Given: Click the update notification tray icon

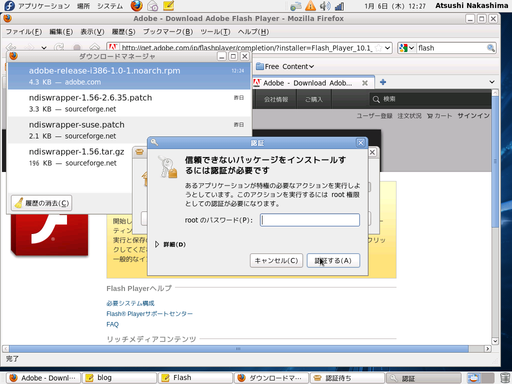Looking at the screenshot, I should click(x=296, y=6).
